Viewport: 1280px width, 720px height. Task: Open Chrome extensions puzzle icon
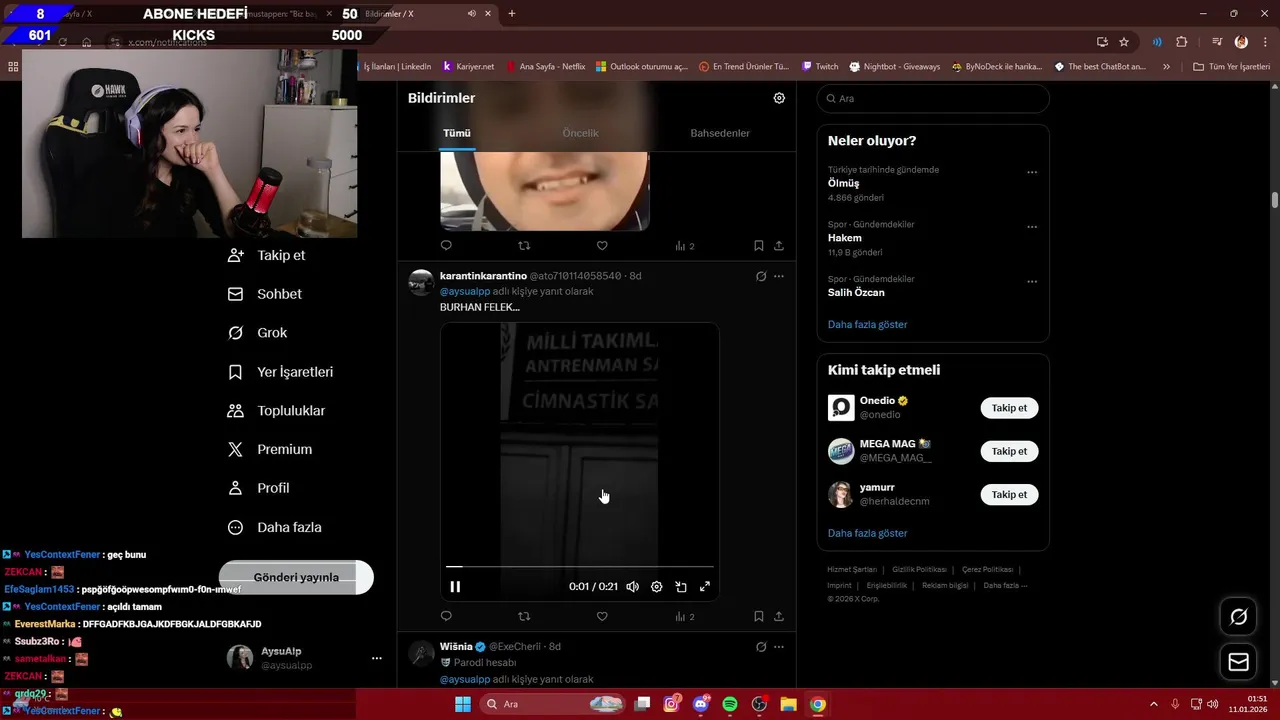click(1182, 42)
